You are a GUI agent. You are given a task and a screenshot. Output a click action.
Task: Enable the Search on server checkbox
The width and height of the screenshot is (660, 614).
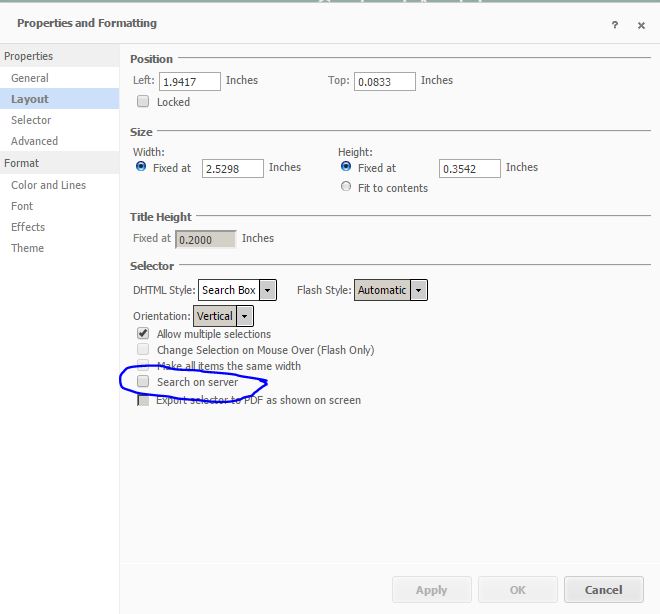(143, 381)
